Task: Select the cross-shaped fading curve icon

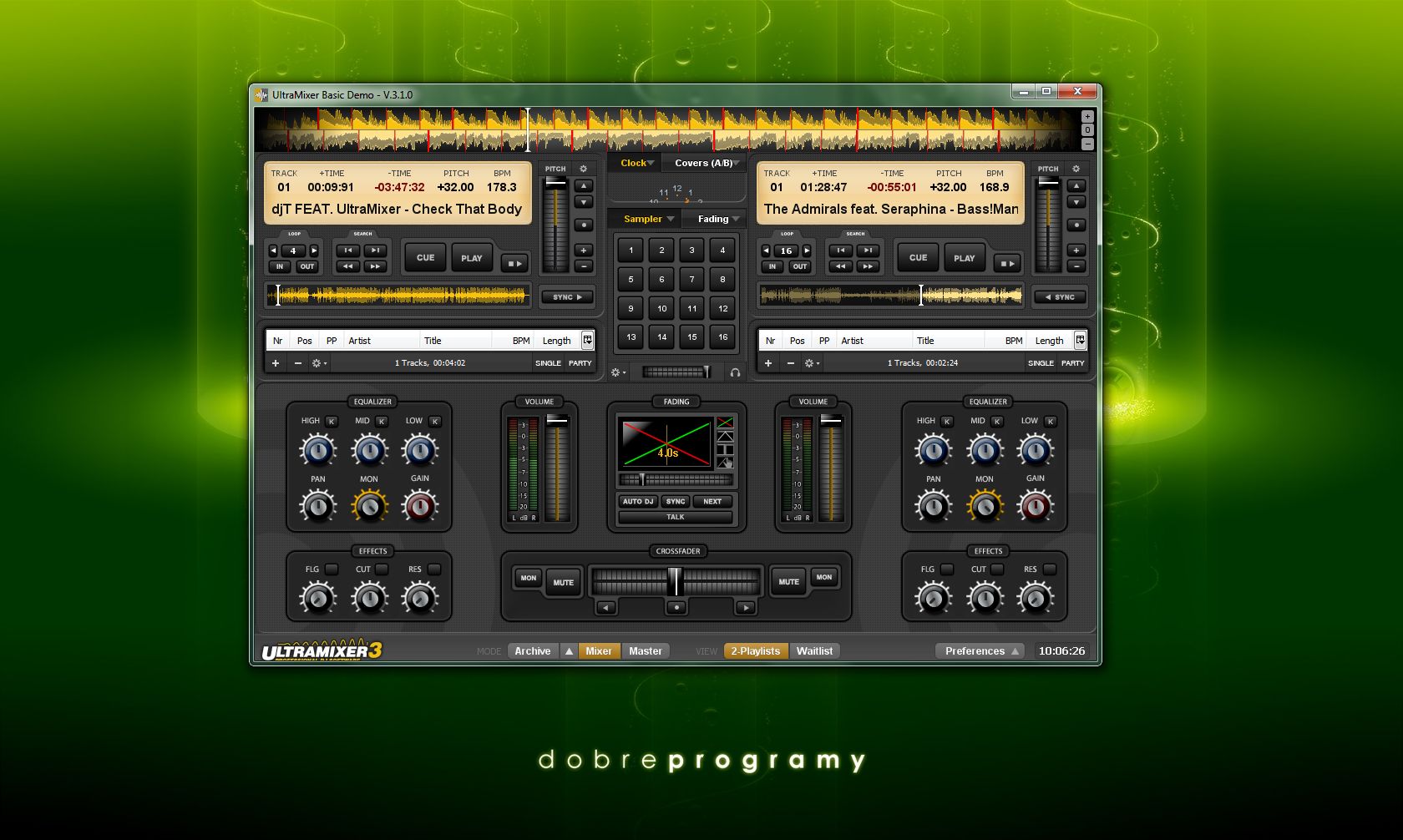Action: [x=725, y=423]
